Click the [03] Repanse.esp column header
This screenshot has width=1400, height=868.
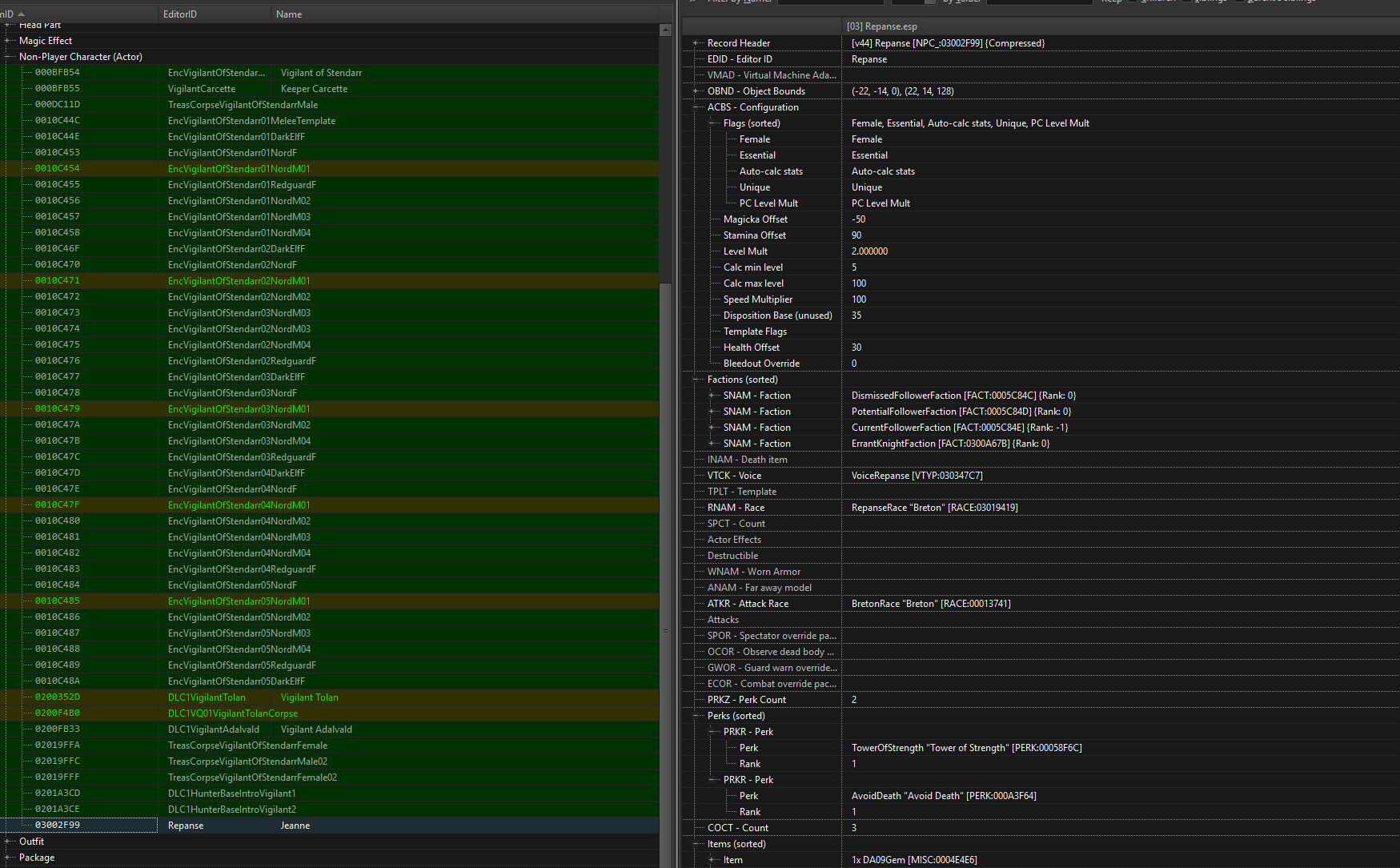pyautogui.click(x=882, y=26)
